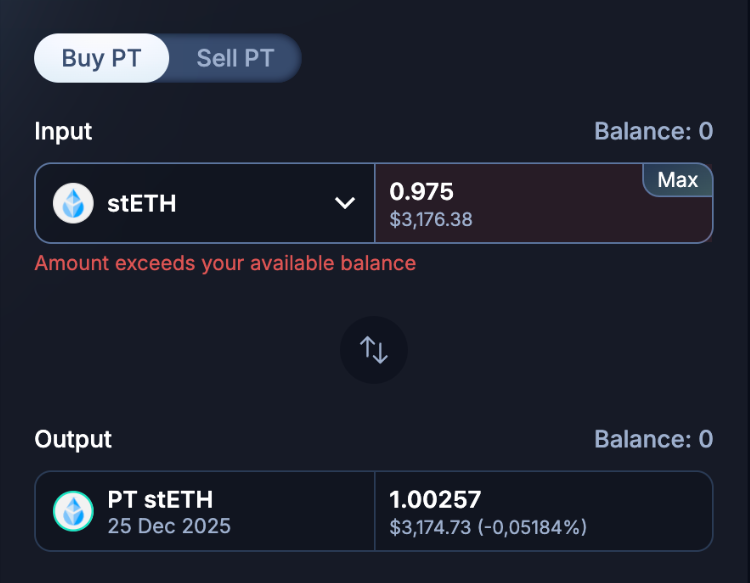
Task: Click the Max amount button
Action: pos(678,180)
